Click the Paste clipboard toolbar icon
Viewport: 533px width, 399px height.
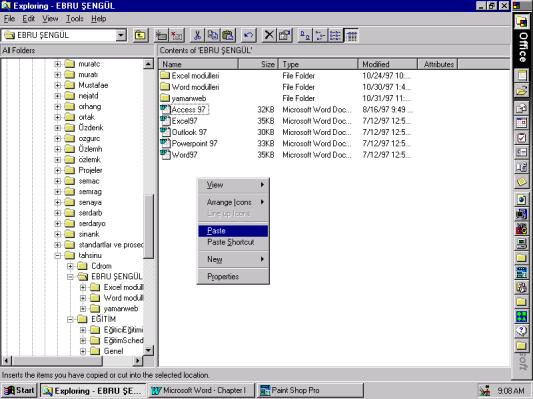pos(228,35)
